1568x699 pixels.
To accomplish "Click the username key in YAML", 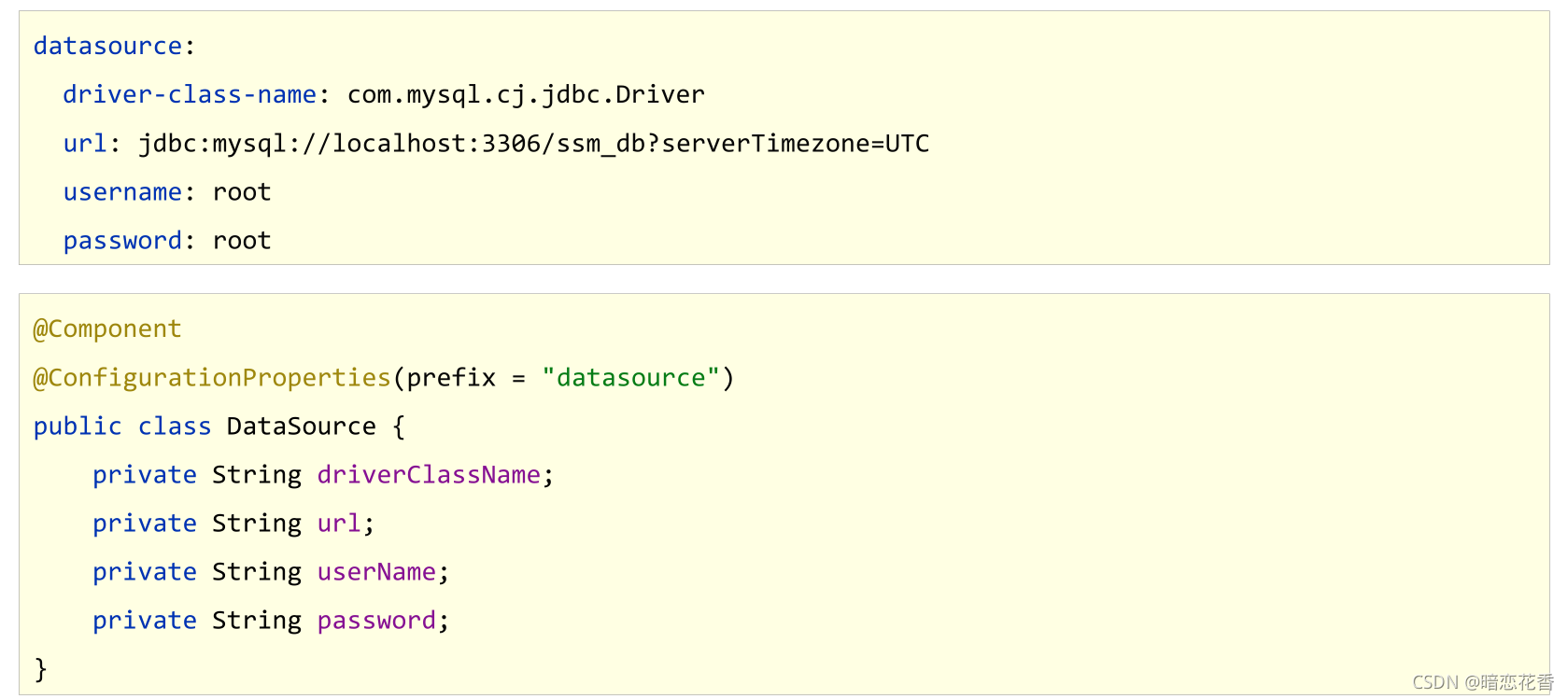I will click(122, 191).
